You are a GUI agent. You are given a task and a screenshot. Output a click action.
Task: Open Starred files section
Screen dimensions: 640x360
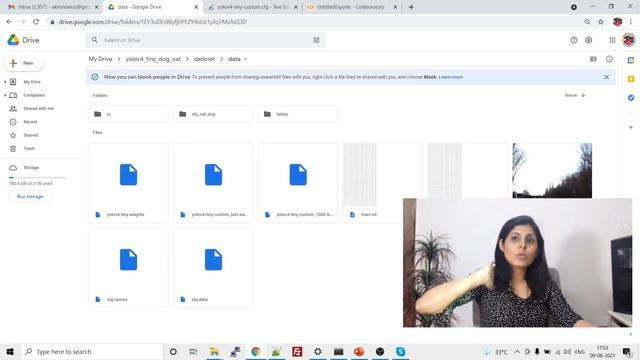click(x=30, y=135)
